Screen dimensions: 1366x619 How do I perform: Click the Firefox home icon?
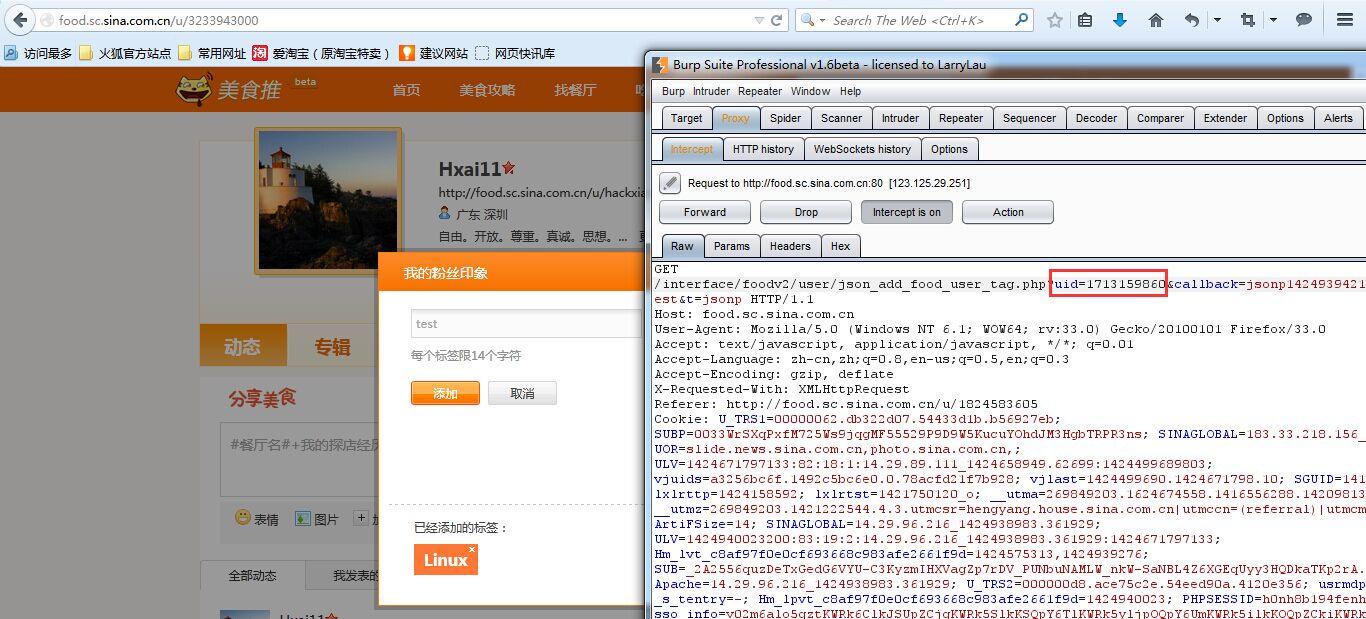click(1156, 20)
